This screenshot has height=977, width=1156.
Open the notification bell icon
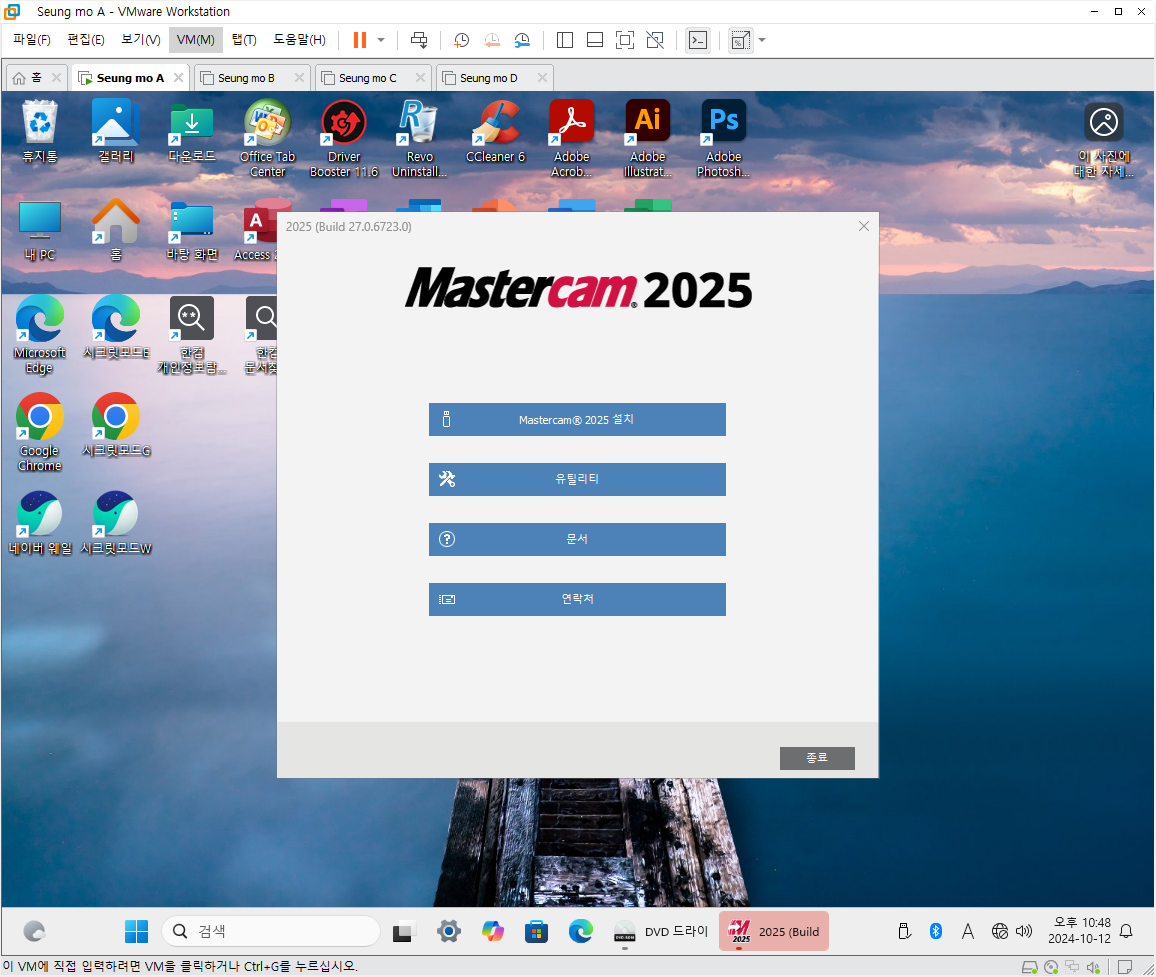(x=1126, y=931)
